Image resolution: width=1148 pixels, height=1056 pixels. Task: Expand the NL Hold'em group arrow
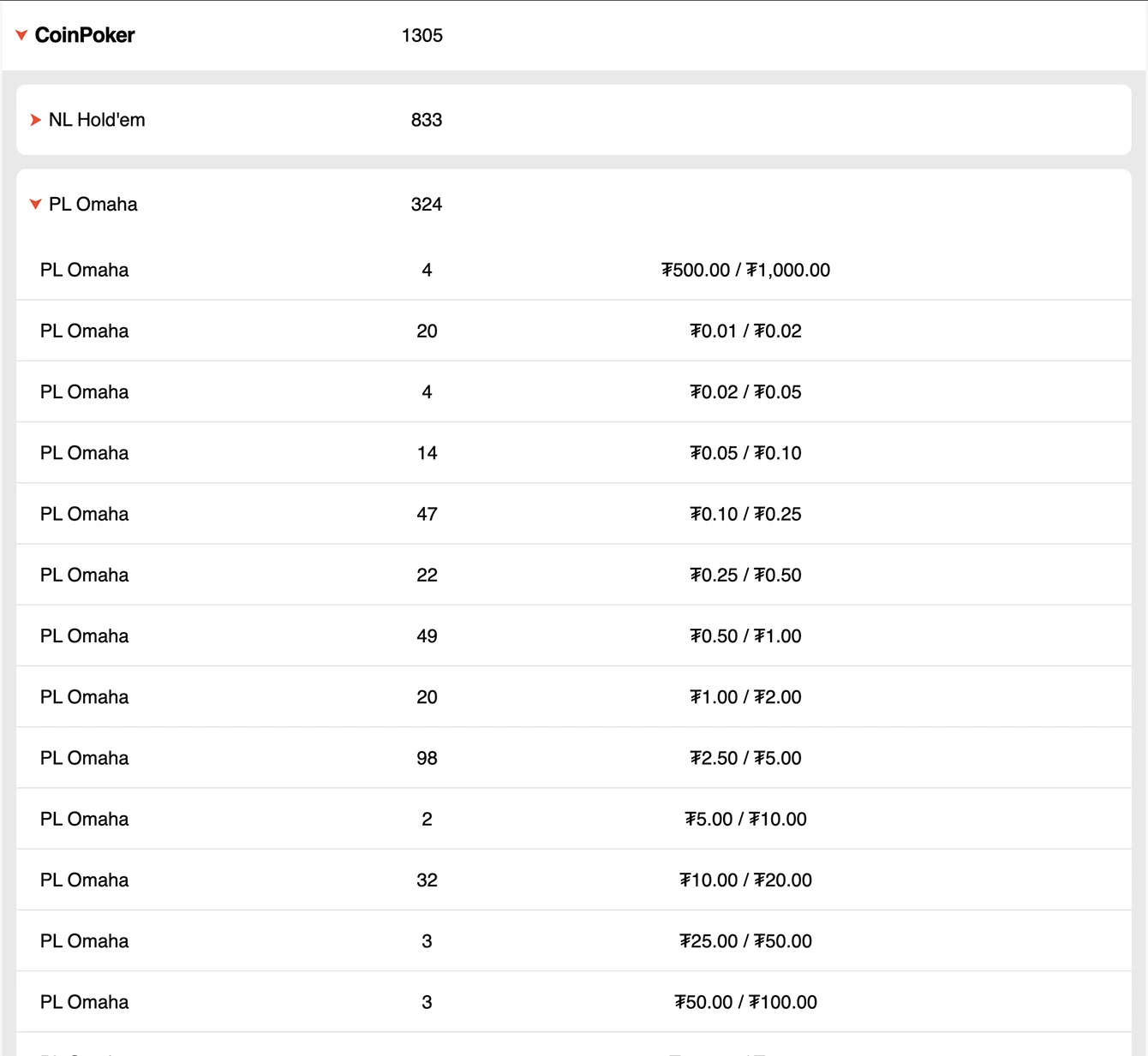[x=35, y=120]
